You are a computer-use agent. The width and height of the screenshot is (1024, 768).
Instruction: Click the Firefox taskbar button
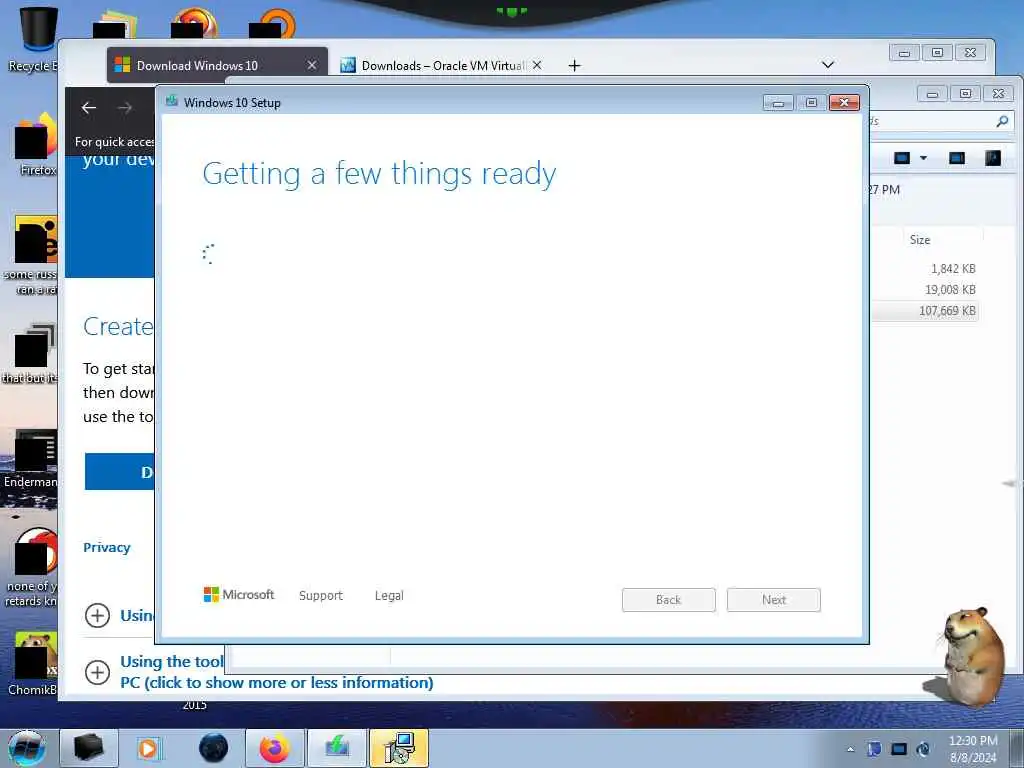pyautogui.click(x=275, y=748)
